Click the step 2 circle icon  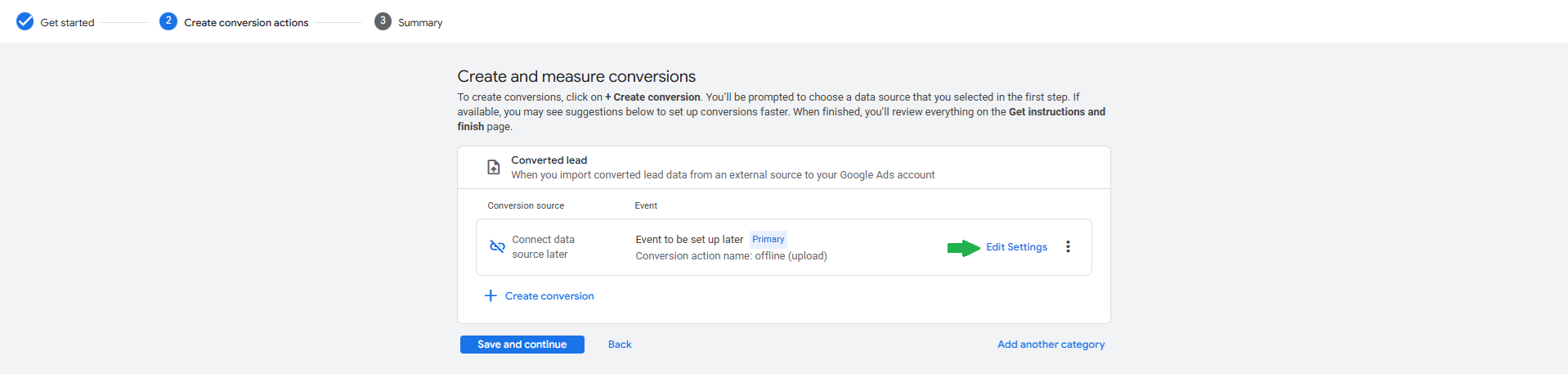[168, 21]
